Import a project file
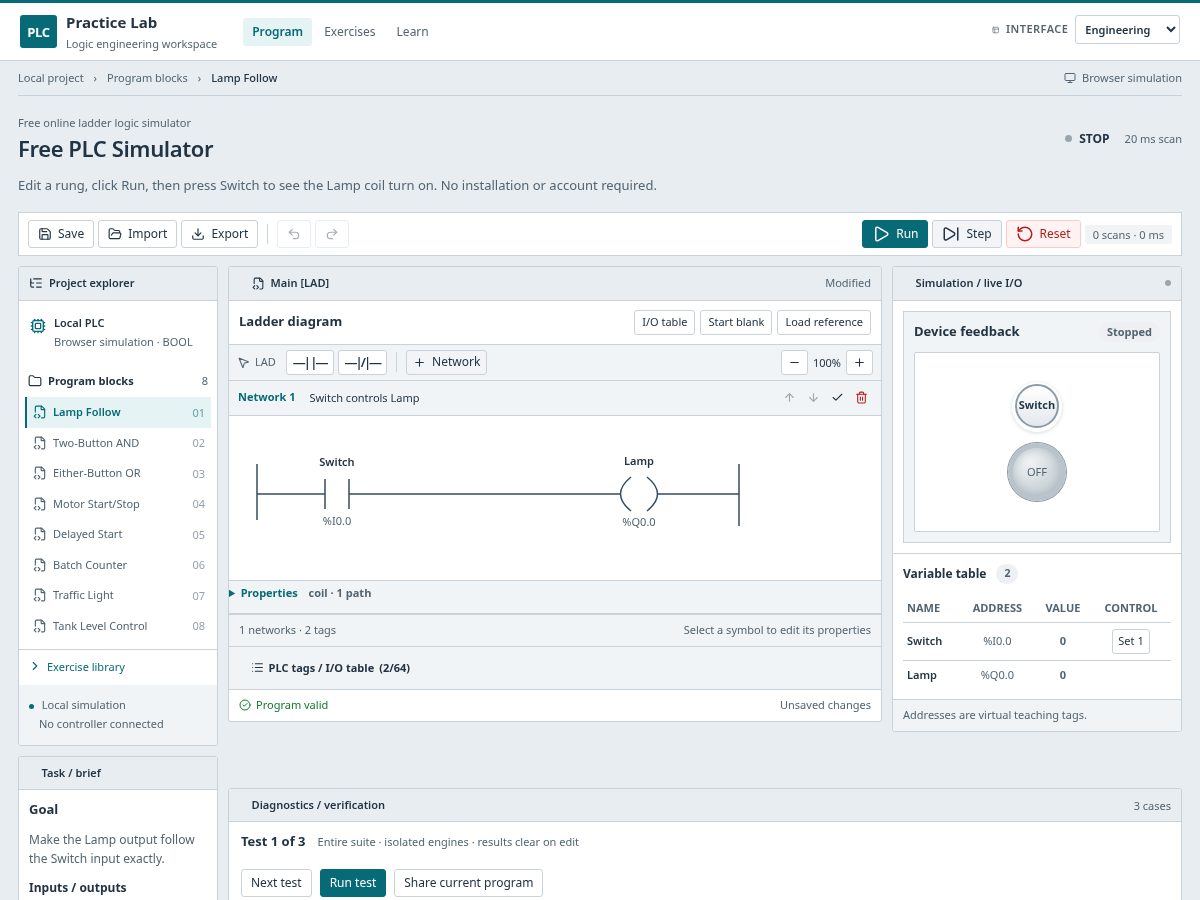The image size is (1200, 900). click(137, 234)
